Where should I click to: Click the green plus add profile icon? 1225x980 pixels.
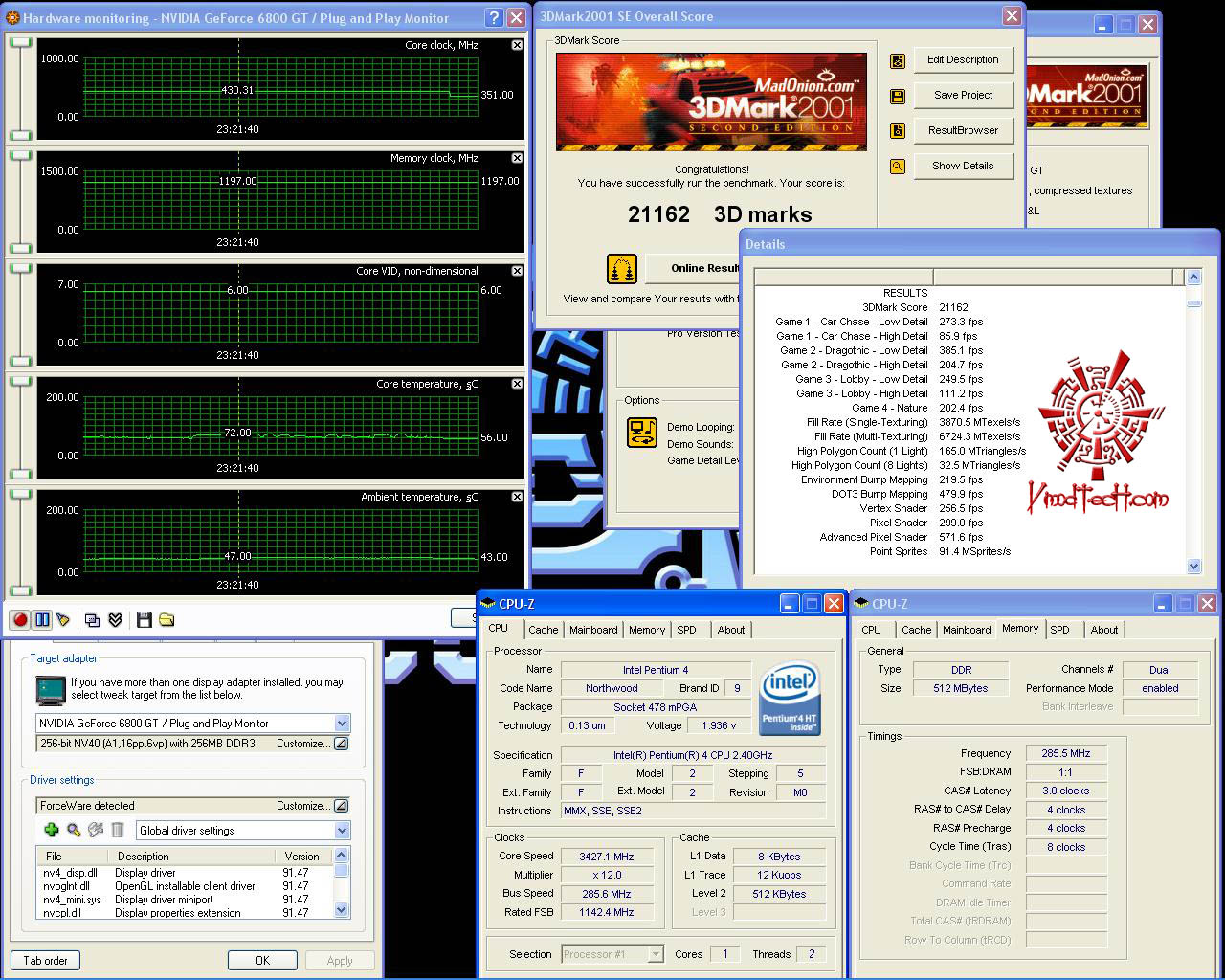click(x=52, y=830)
